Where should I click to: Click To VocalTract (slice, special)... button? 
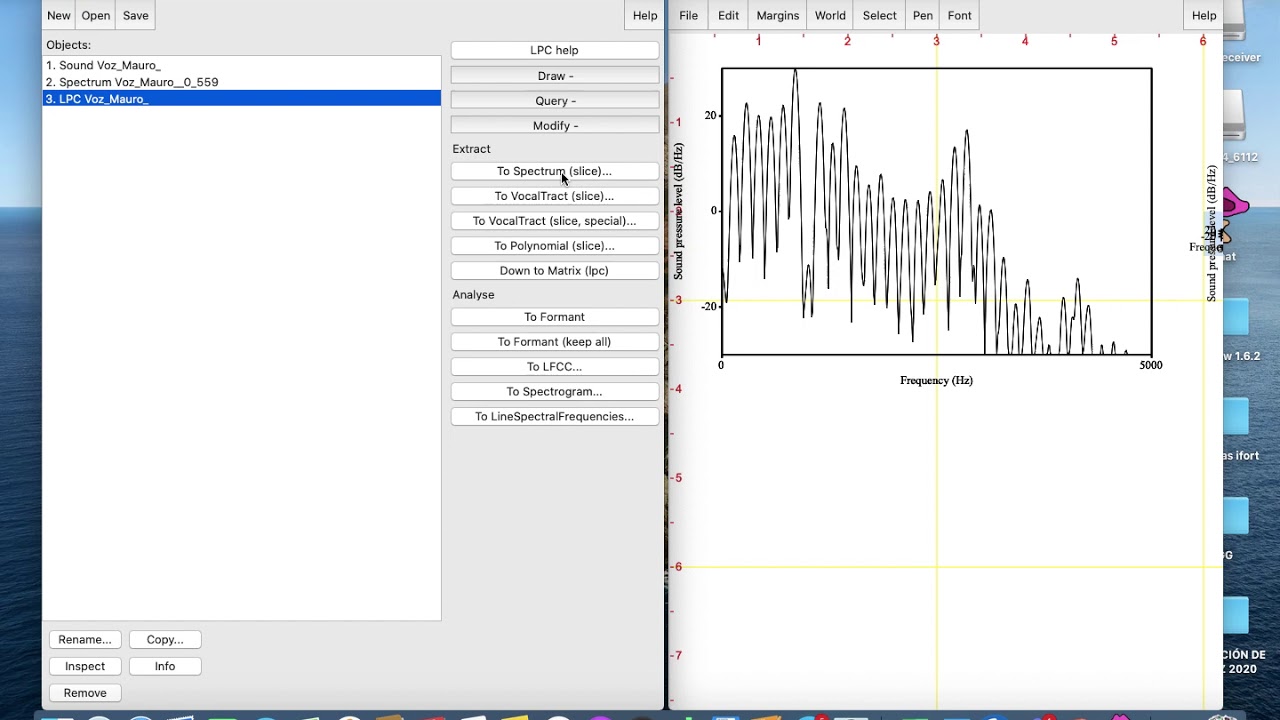[555, 221]
